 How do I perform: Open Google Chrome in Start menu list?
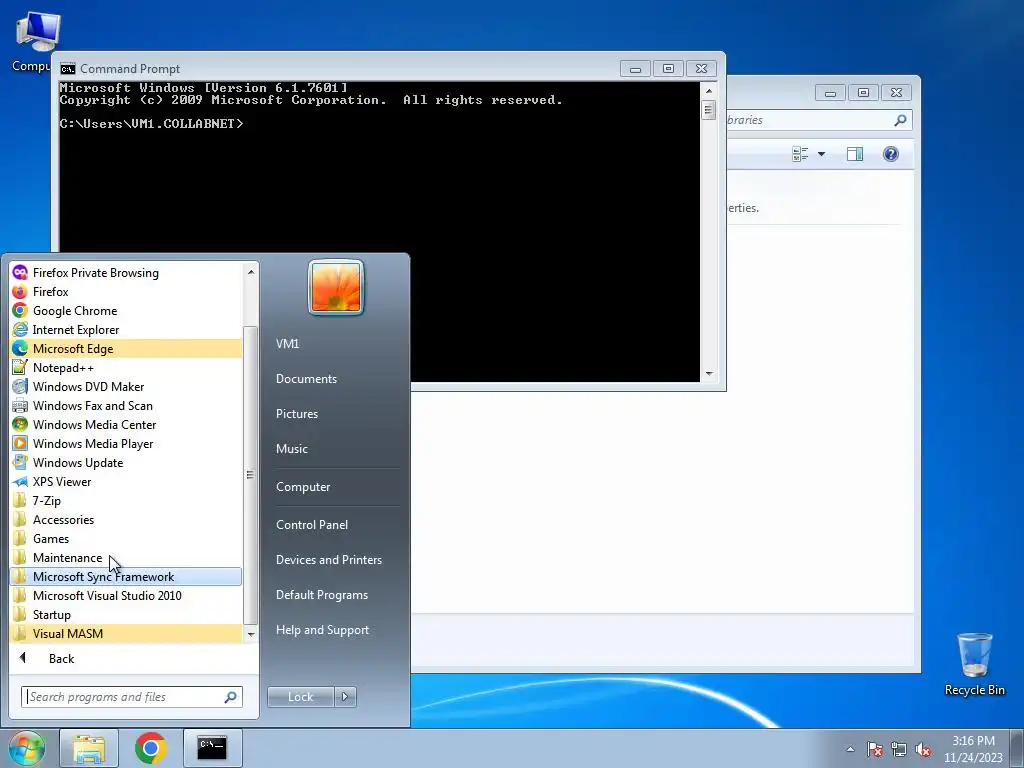(126, 311)
